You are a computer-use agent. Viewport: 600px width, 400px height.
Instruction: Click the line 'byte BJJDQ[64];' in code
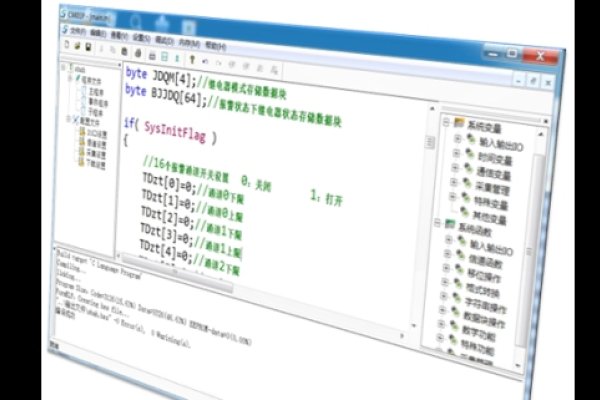coord(166,96)
